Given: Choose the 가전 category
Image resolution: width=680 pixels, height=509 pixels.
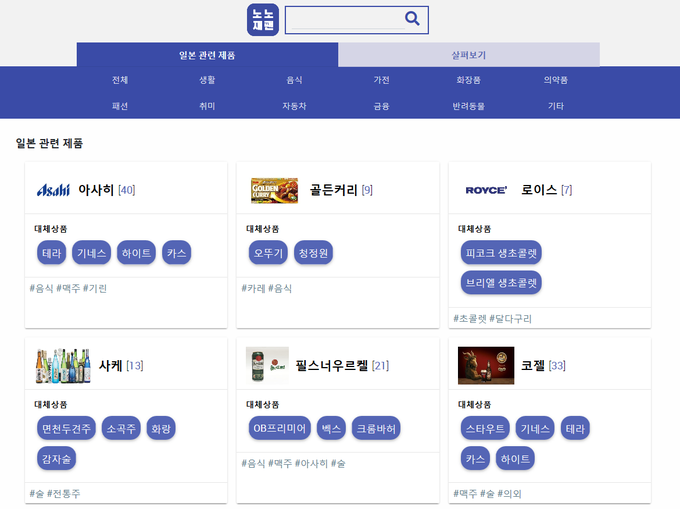Looking at the screenshot, I should 382,80.
